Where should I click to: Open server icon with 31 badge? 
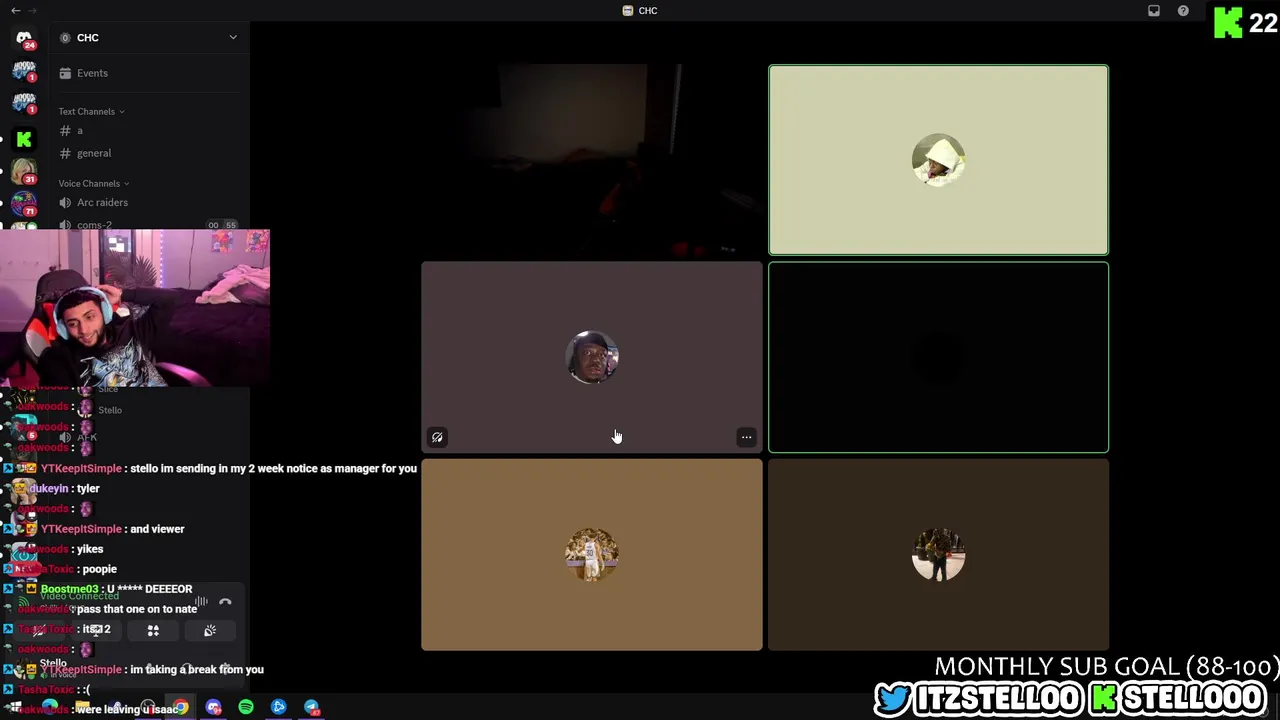coord(24,172)
